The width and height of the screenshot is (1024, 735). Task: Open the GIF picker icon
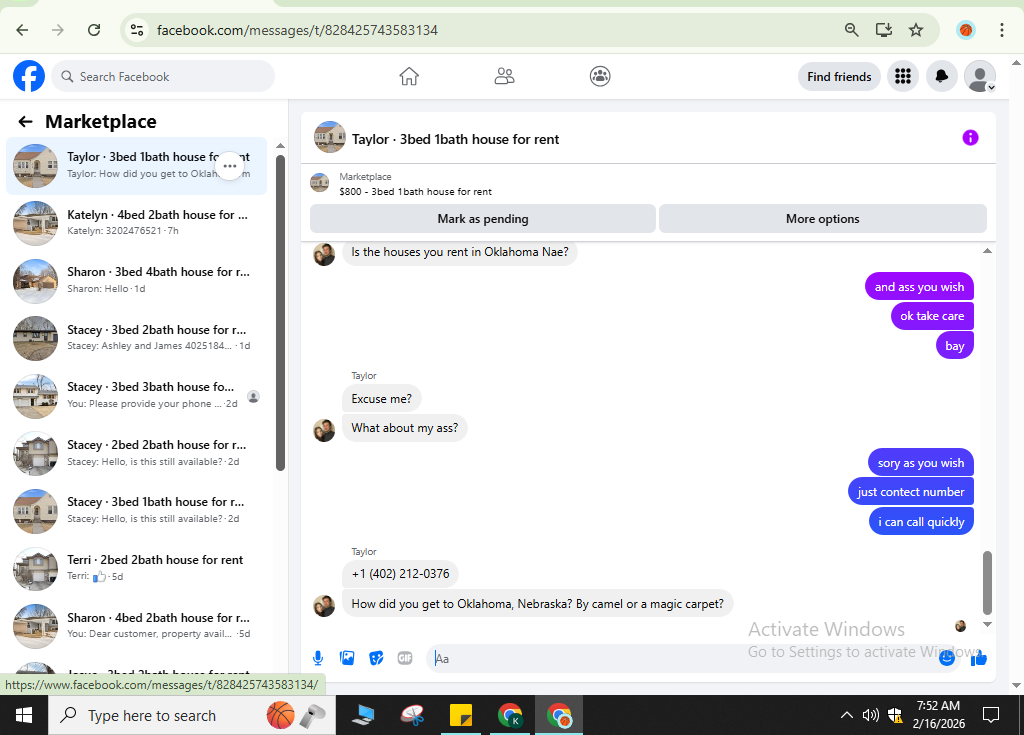click(405, 658)
